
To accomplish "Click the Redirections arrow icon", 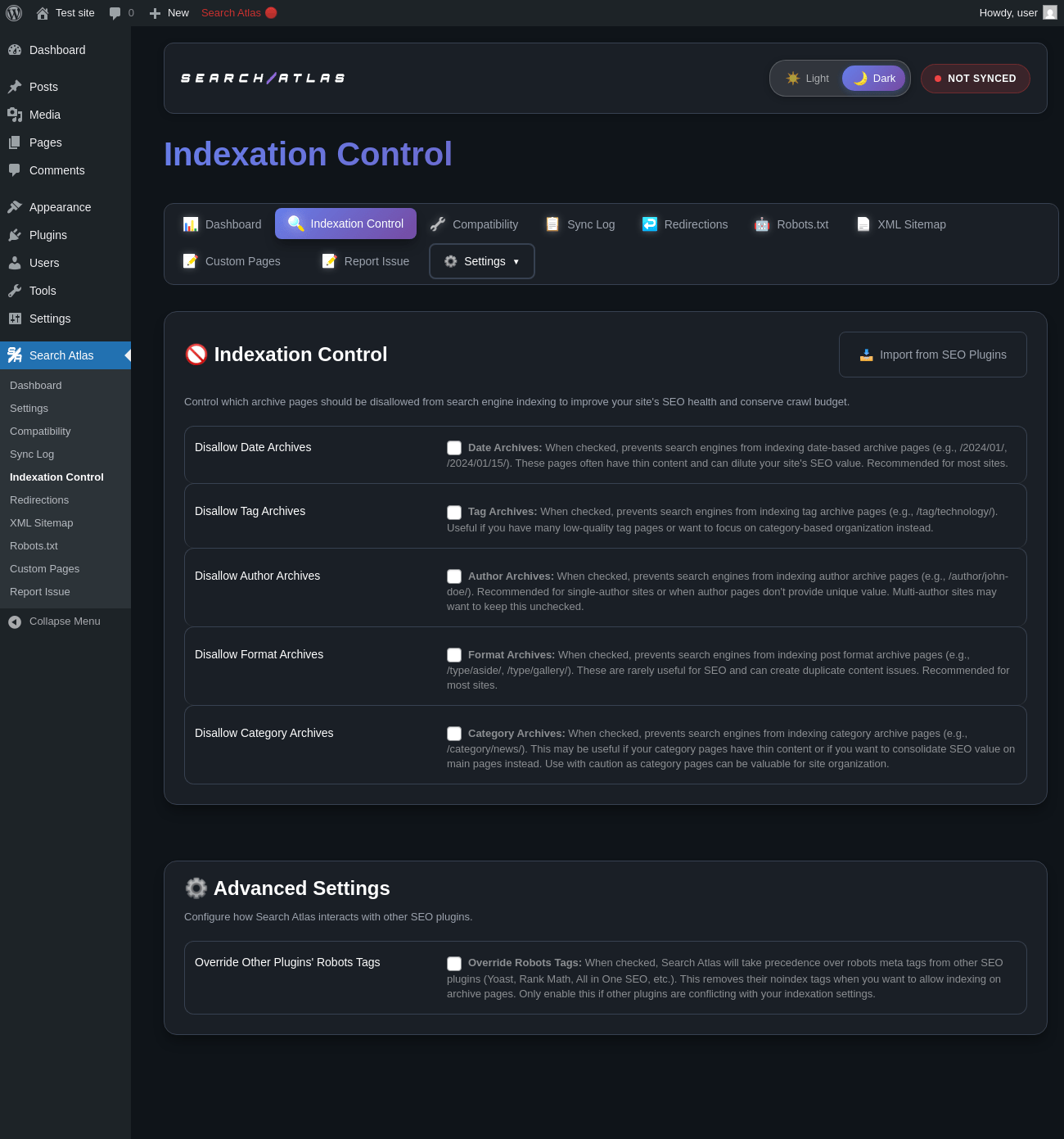I will [x=650, y=224].
